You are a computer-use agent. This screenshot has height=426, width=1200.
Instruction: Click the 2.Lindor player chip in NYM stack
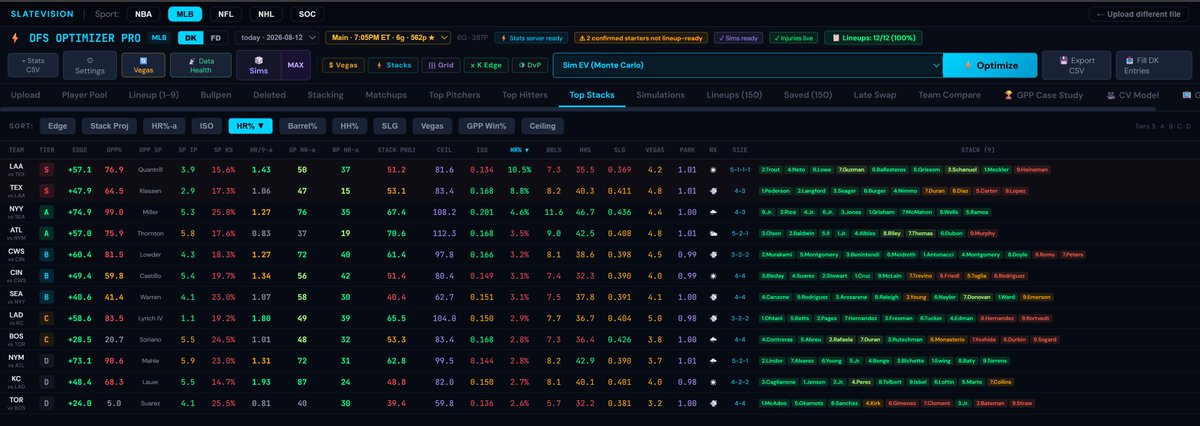point(774,359)
